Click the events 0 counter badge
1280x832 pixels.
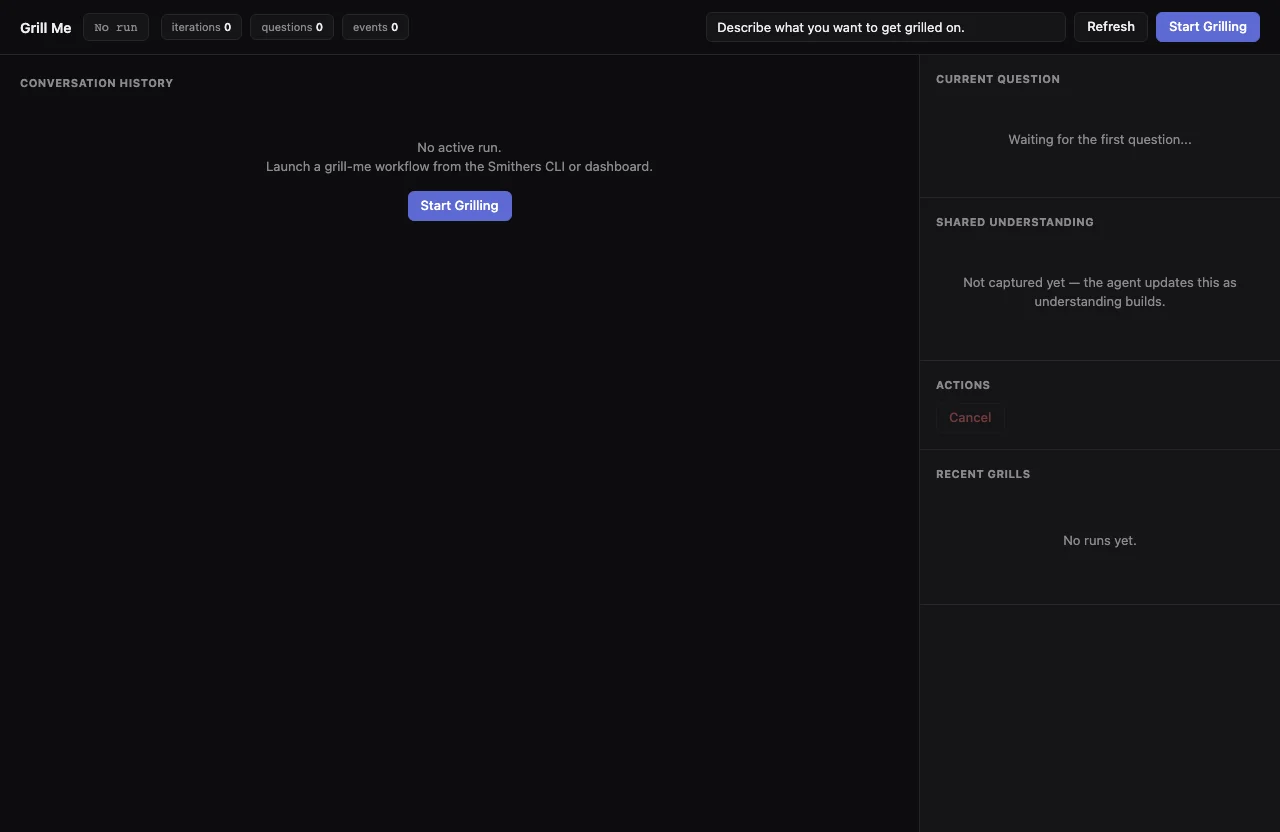[x=375, y=27]
